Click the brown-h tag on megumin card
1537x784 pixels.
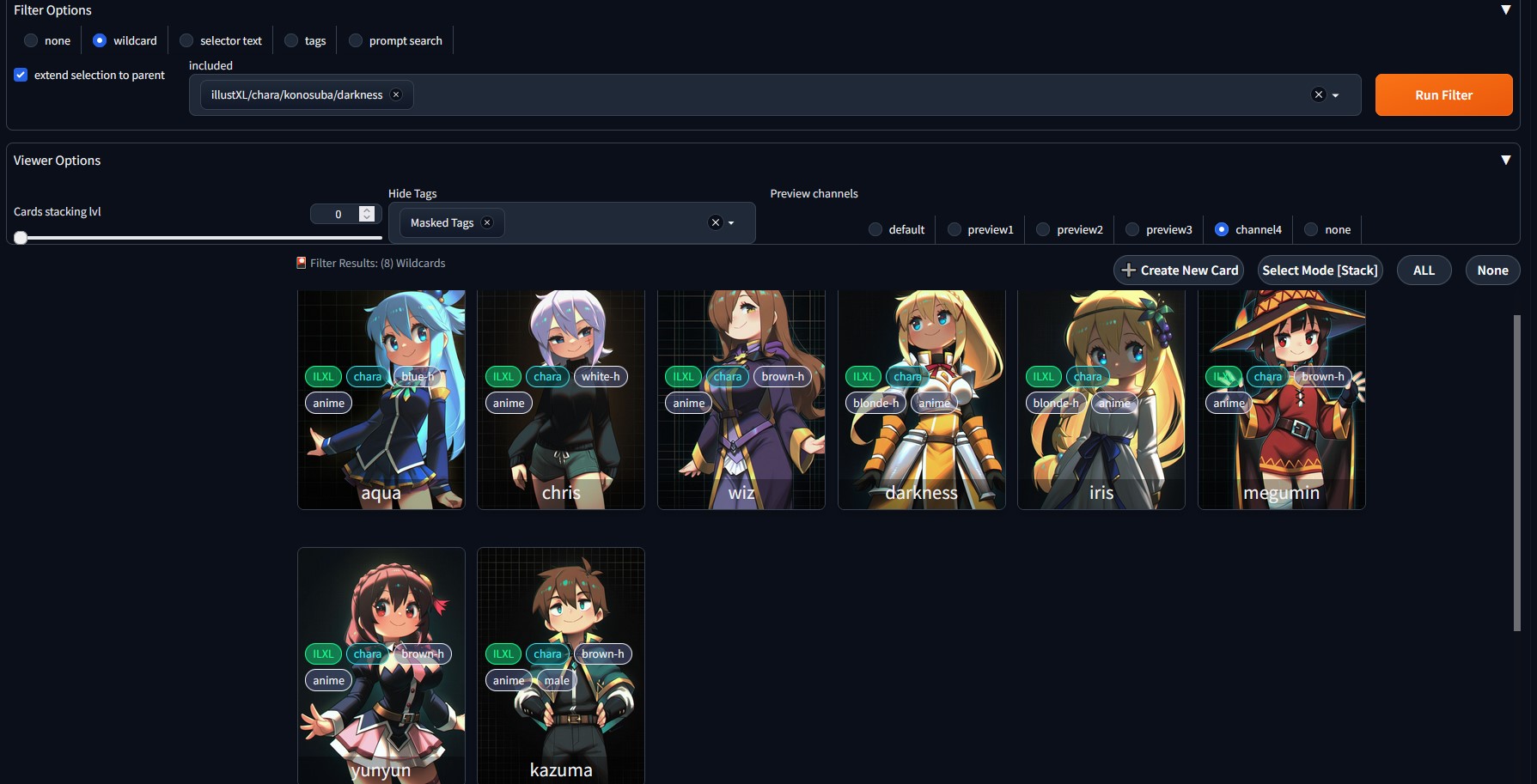point(1323,376)
